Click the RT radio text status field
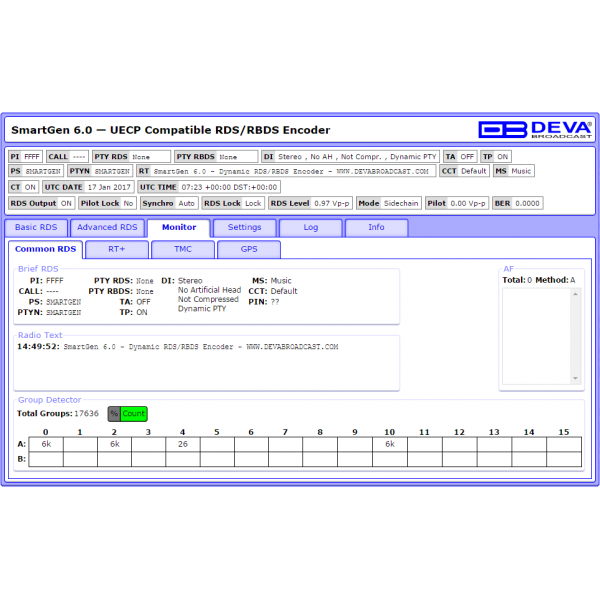 (x=286, y=171)
